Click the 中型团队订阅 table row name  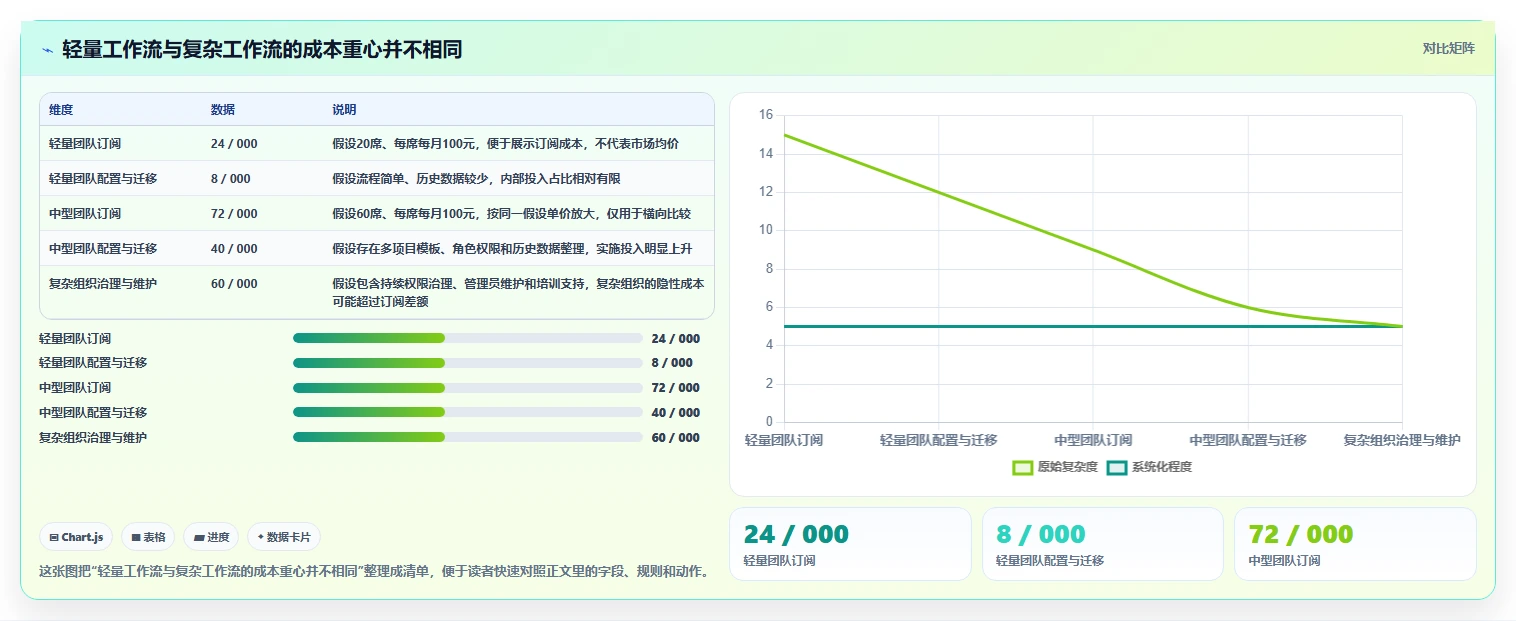click(85, 214)
